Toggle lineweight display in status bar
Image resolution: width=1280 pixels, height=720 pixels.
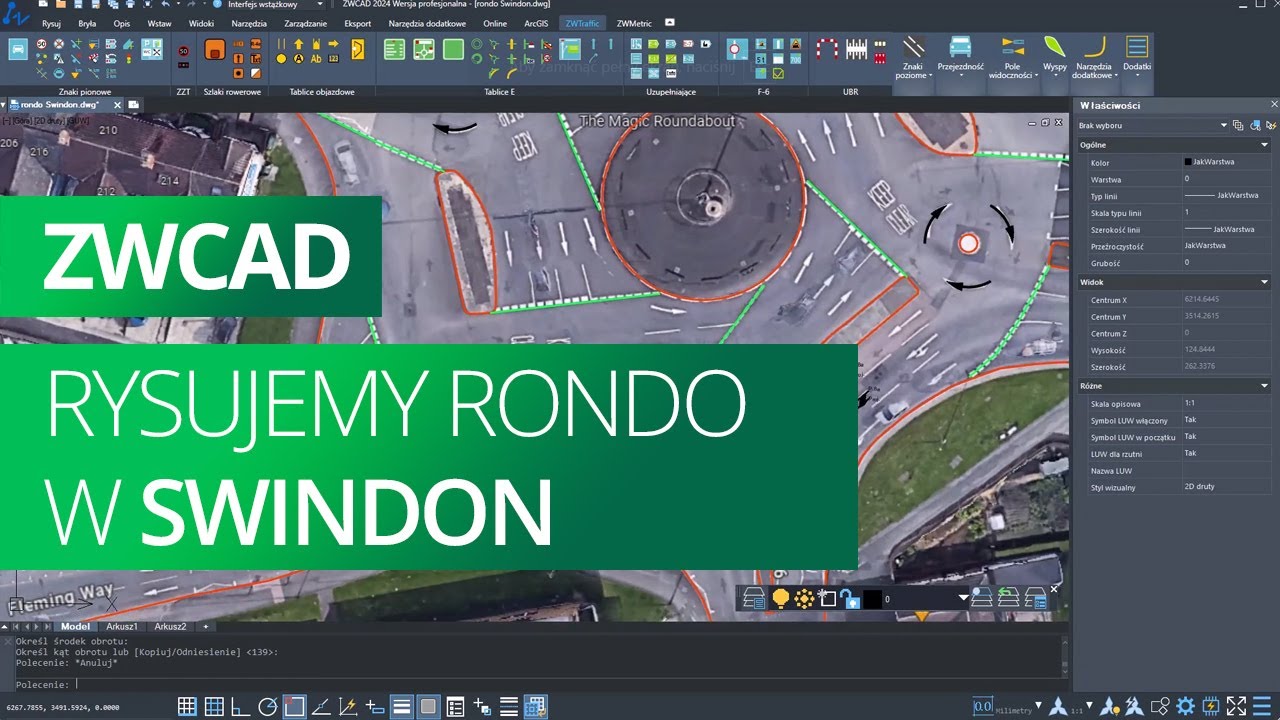[x=402, y=706]
